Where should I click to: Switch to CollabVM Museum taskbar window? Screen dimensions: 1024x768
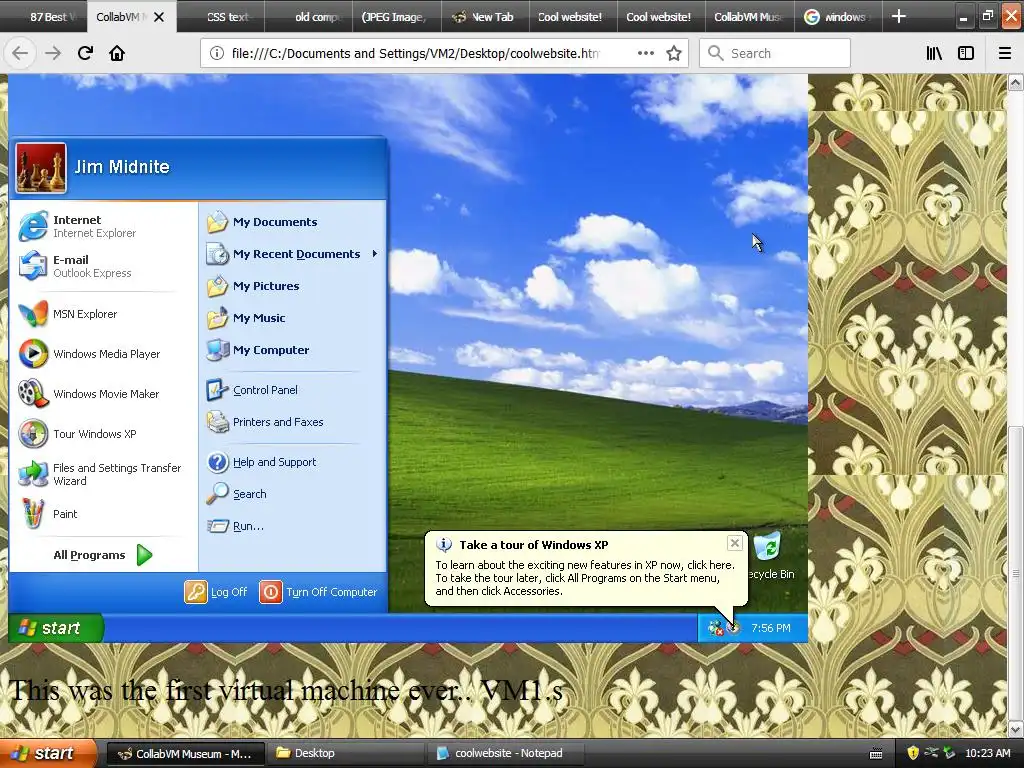[x=185, y=754]
